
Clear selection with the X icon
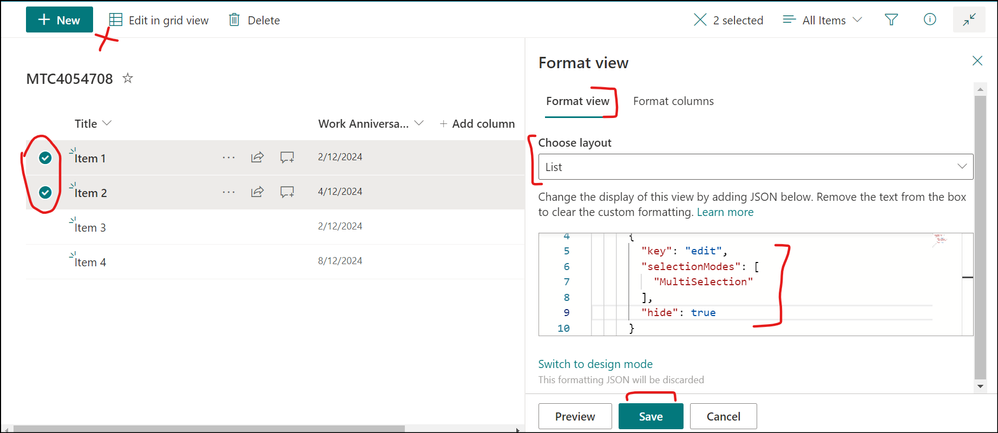(x=699, y=20)
